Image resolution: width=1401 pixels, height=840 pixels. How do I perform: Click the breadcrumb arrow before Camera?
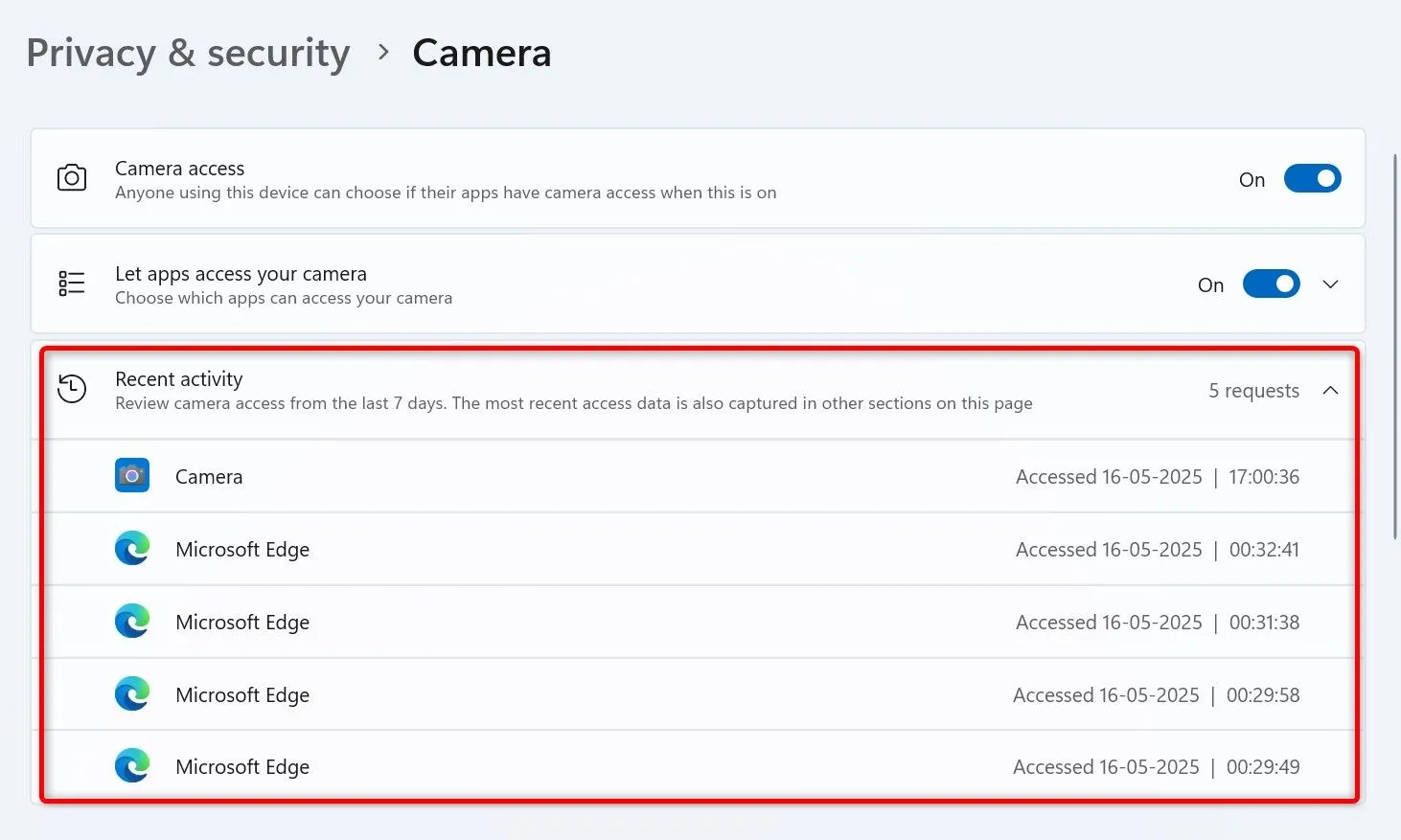[383, 53]
